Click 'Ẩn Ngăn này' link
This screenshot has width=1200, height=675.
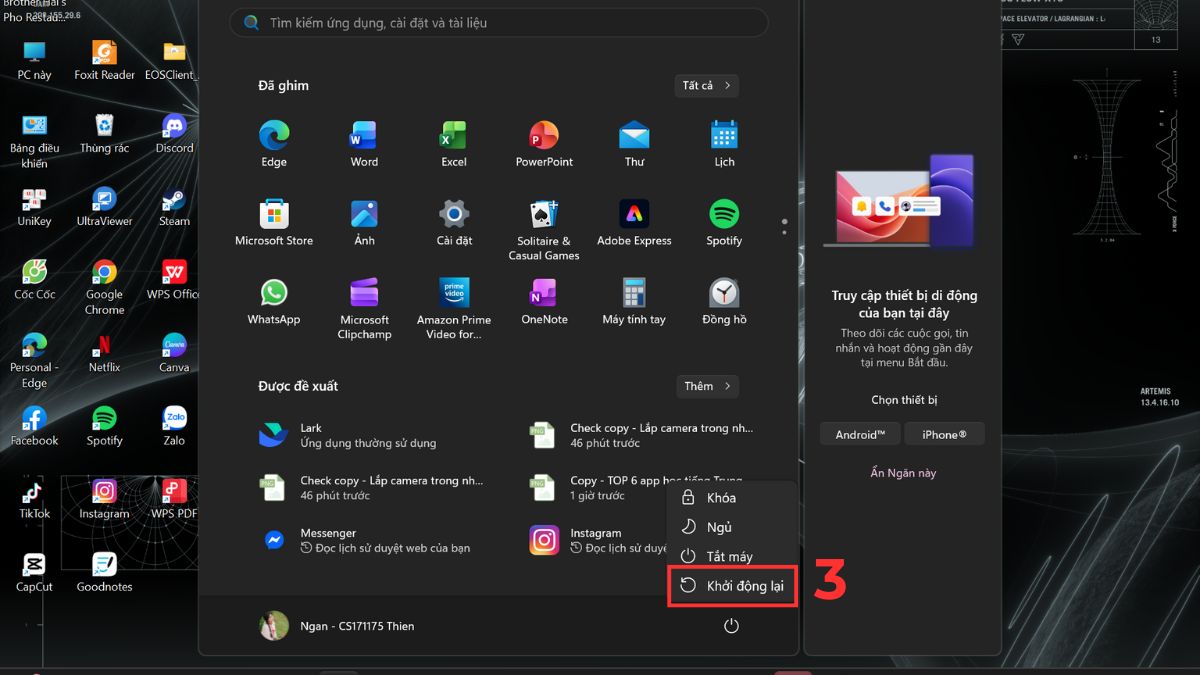tap(902, 472)
